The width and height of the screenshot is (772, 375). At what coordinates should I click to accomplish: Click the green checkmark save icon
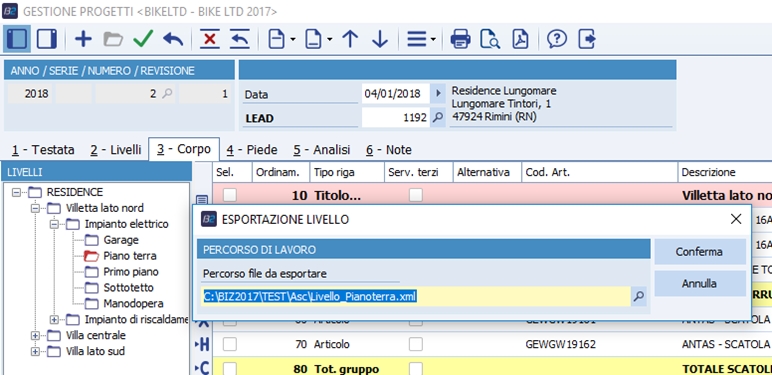coord(143,39)
